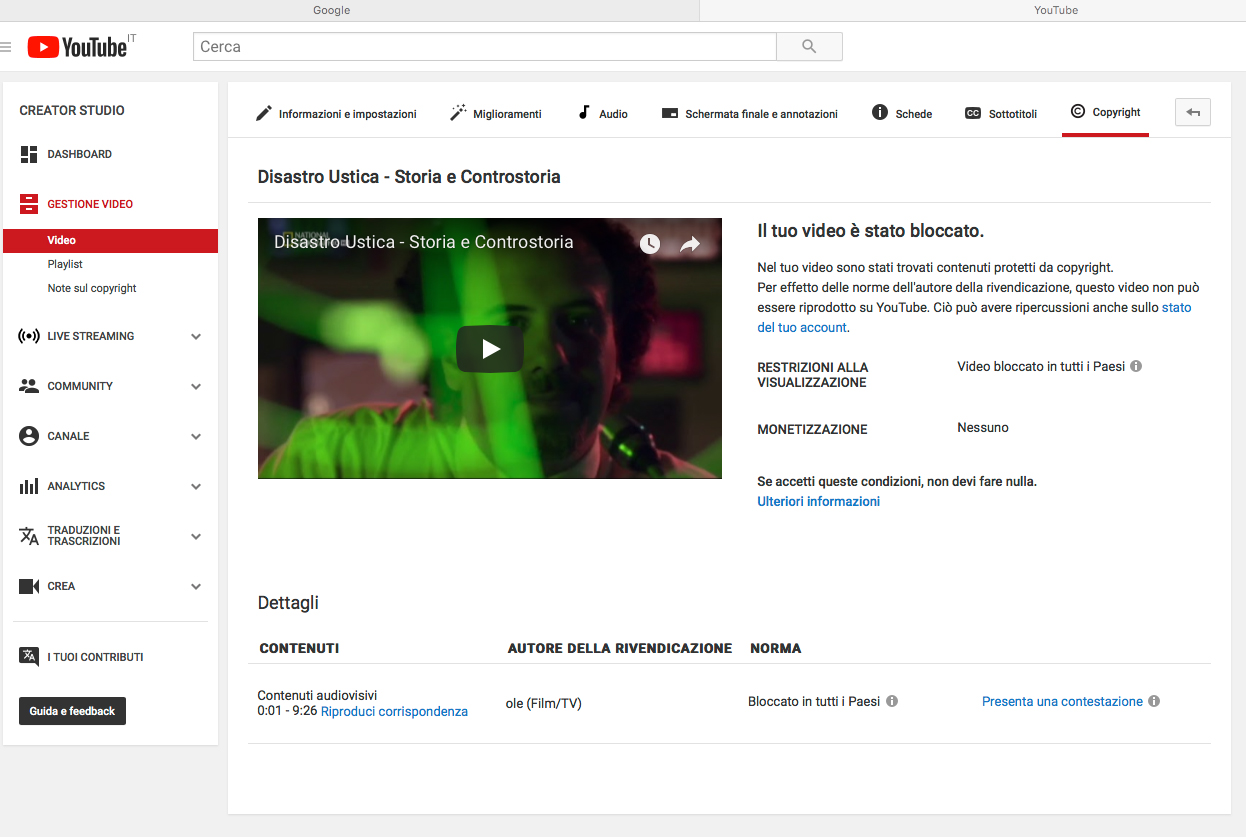Click the YouTube logo home icon
The image size is (1246, 837).
click(76, 47)
